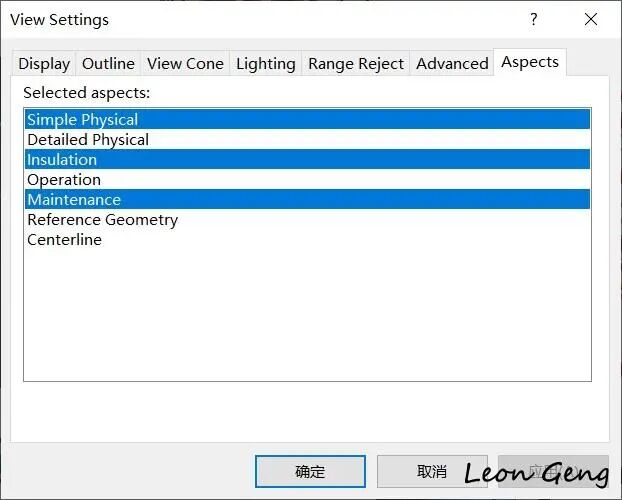Toggle the Insulation aspect
622x500 pixels.
tap(307, 160)
